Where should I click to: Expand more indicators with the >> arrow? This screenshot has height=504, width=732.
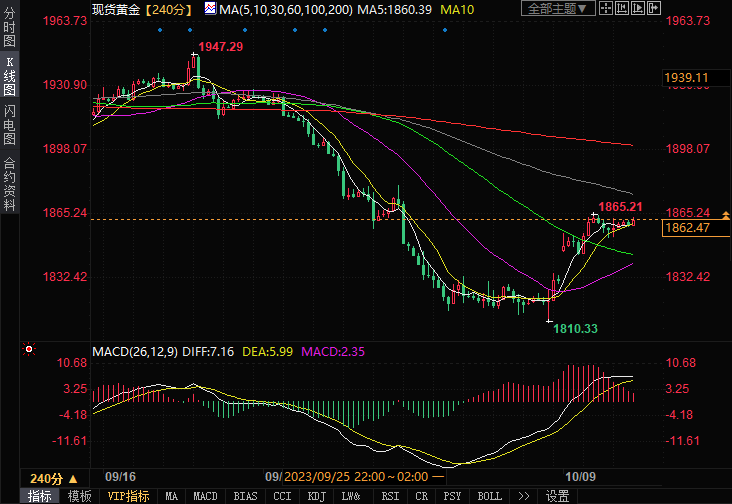[524, 496]
